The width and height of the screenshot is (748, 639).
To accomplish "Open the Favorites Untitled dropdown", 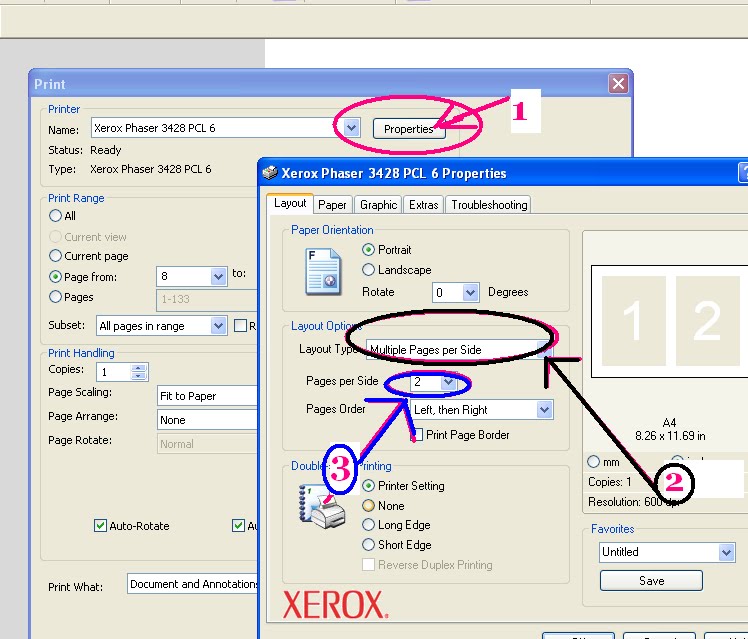I will 726,552.
